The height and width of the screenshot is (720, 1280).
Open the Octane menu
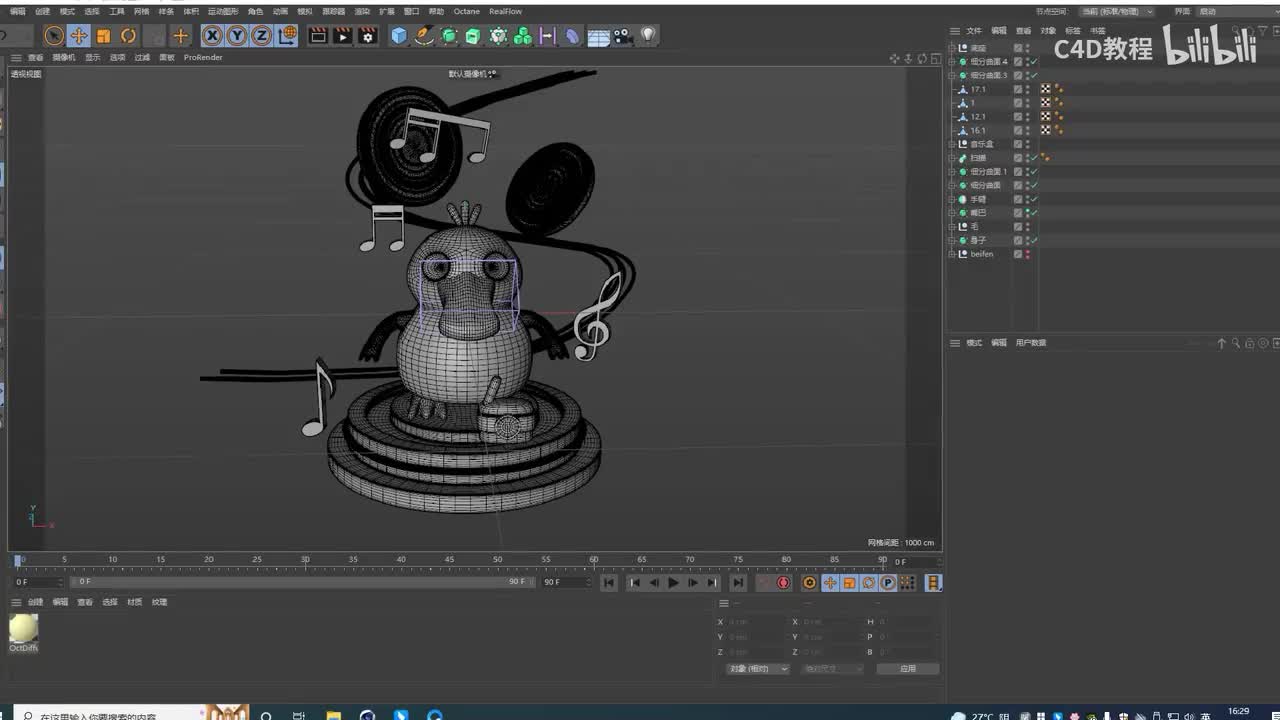click(466, 12)
